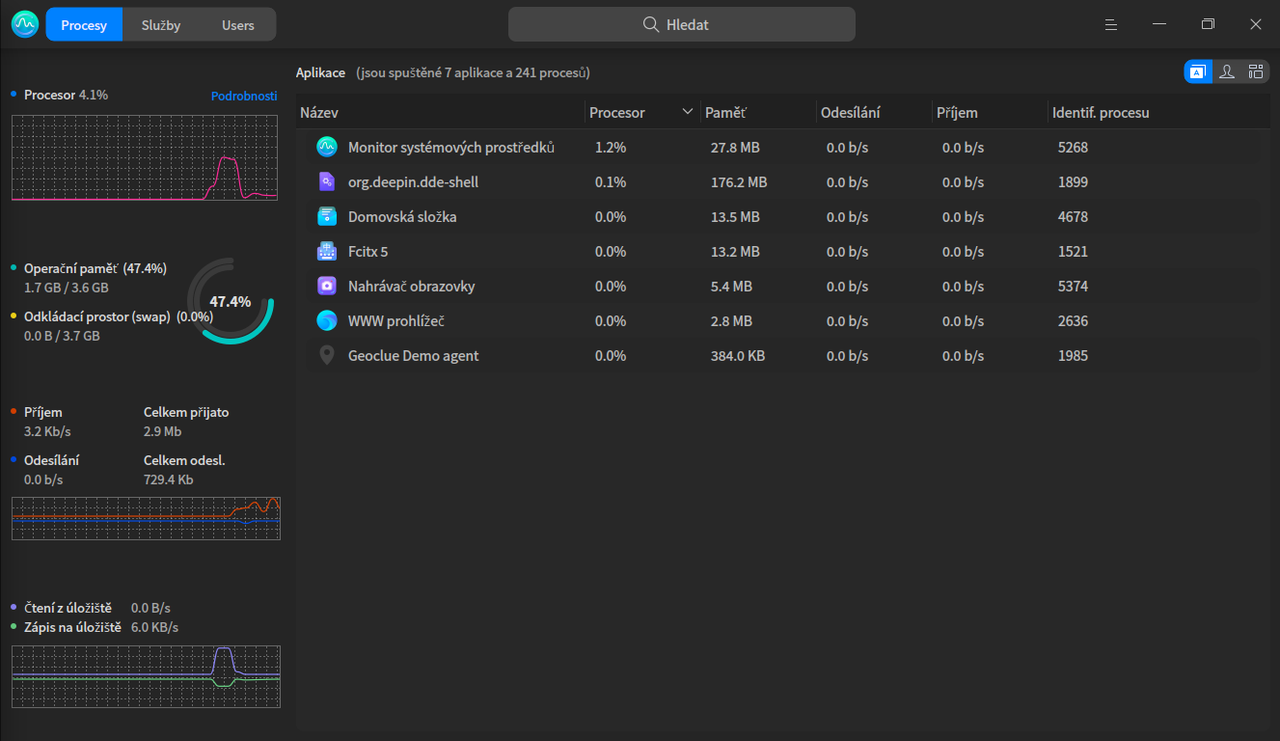This screenshot has width=1280, height=741.
Task: Click the Odkládací prostor (swap) label
Action: 119,316
